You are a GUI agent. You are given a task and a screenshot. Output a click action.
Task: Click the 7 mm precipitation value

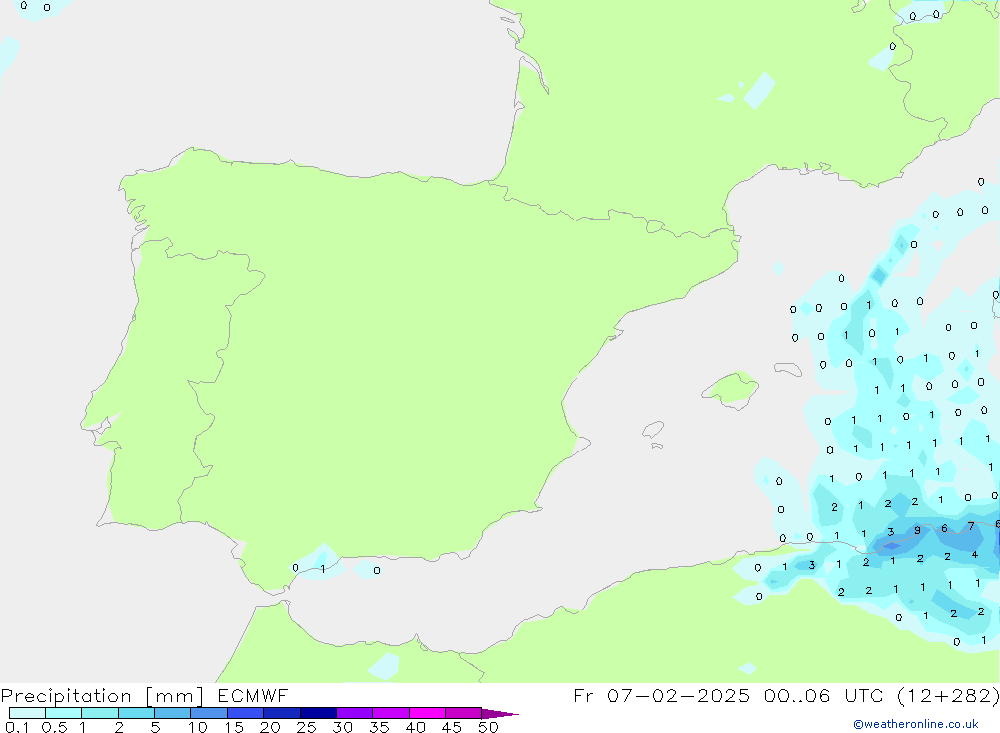(x=970, y=526)
